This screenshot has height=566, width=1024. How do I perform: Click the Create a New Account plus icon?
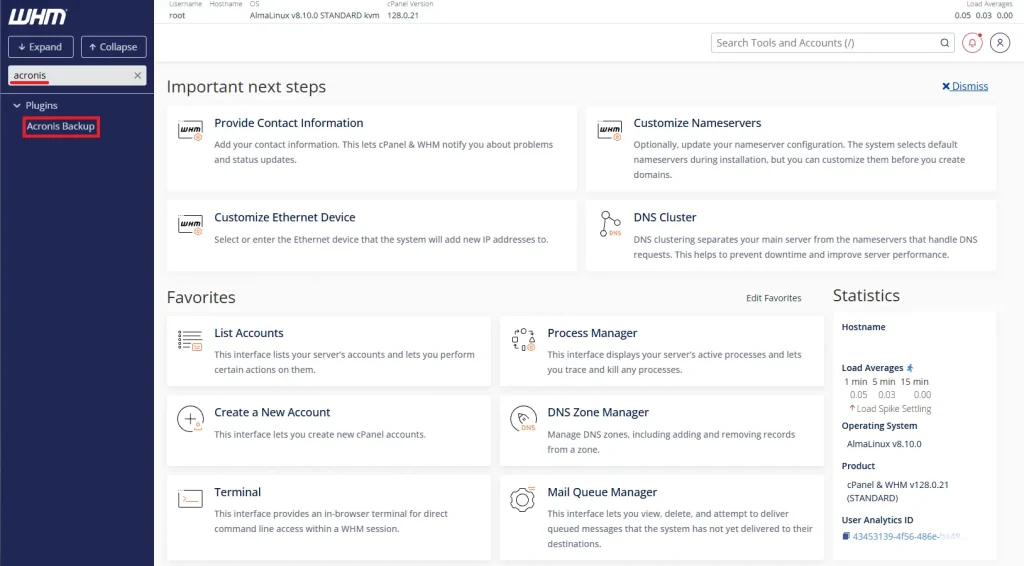(x=190, y=420)
